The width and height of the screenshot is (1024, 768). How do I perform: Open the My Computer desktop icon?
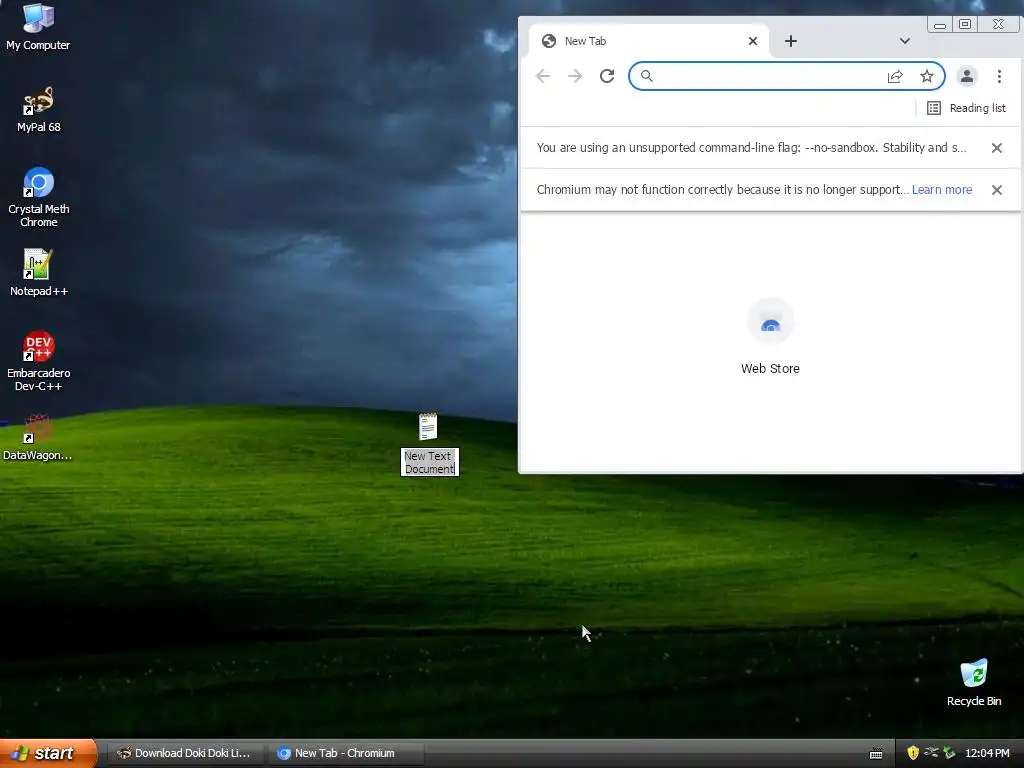point(38,26)
